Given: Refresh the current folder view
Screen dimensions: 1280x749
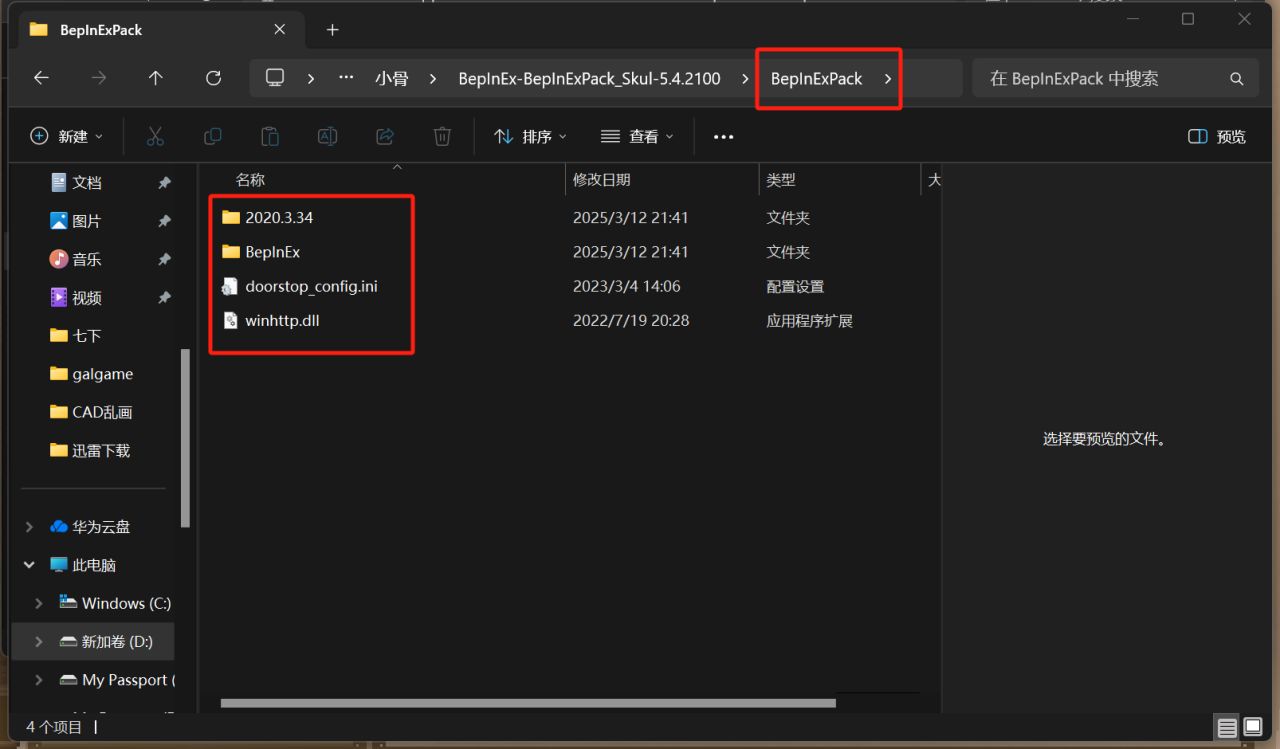Looking at the screenshot, I should (x=213, y=78).
